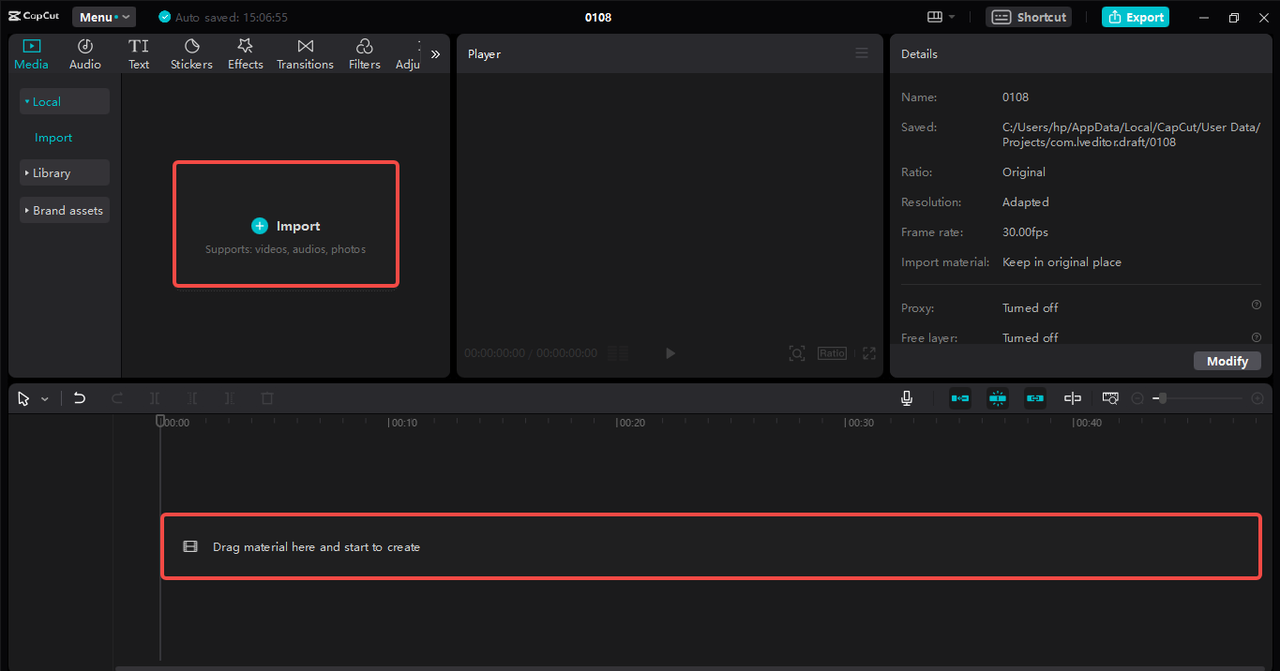Undo the last action
This screenshot has width=1280, height=671.
pos(80,398)
